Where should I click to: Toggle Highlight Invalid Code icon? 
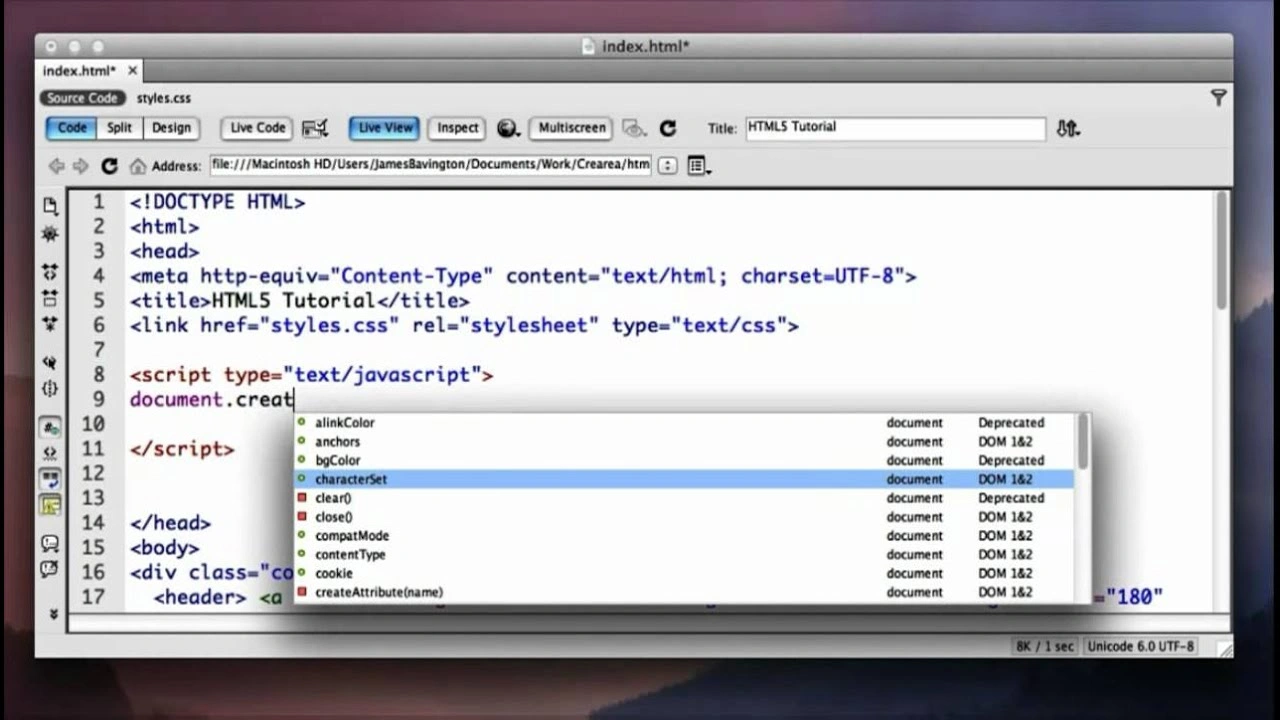click(x=50, y=453)
